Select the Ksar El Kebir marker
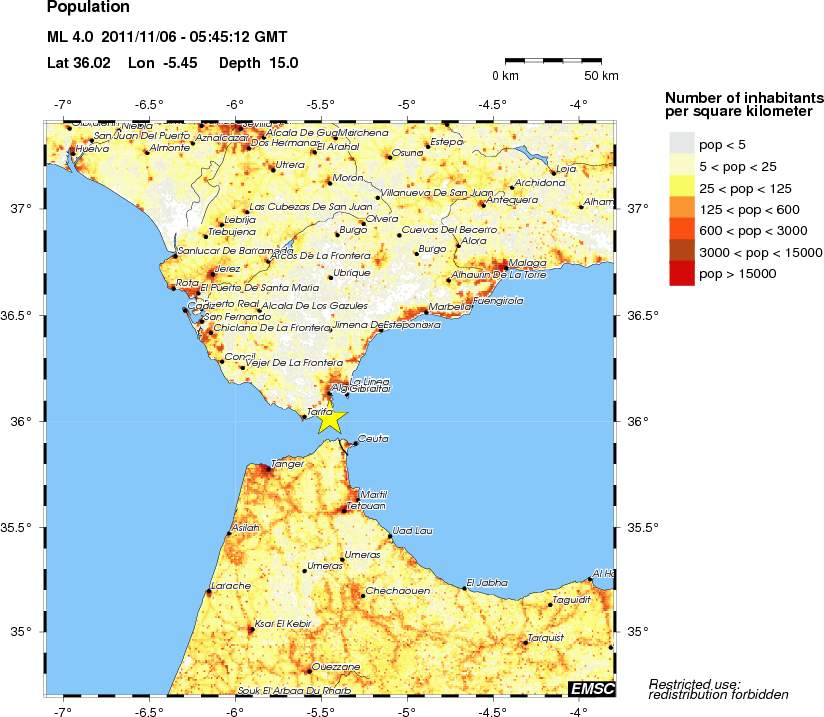 coord(250,629)
